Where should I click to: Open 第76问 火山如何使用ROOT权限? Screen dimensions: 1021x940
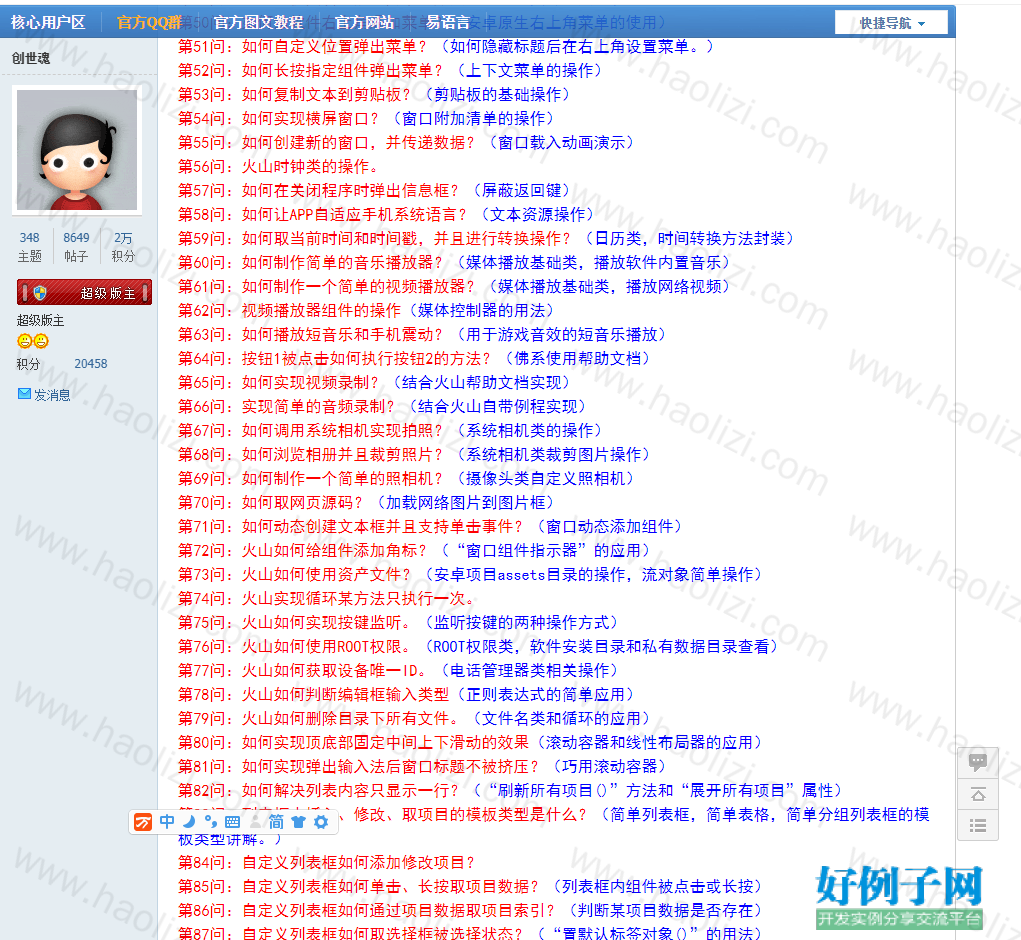point(478,646)
